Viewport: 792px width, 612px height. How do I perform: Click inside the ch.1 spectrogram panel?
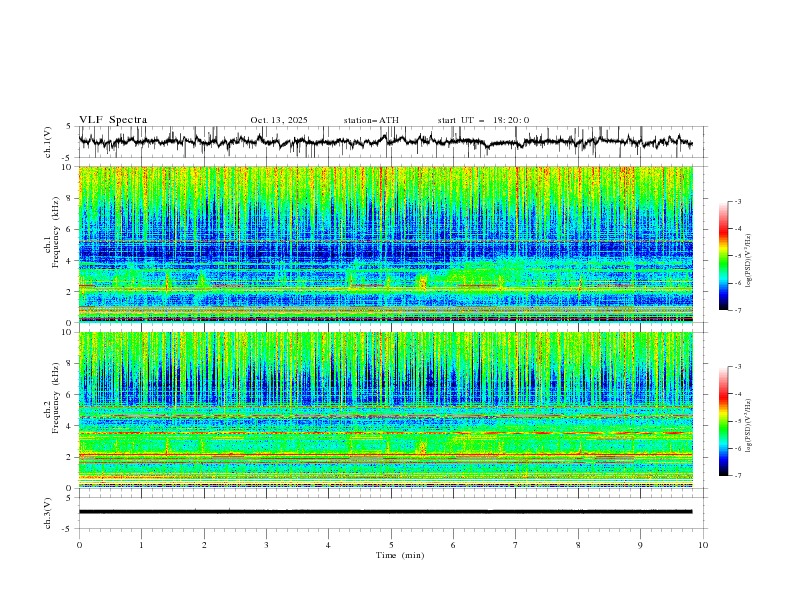pyautogui.click(x=385, y=244)
